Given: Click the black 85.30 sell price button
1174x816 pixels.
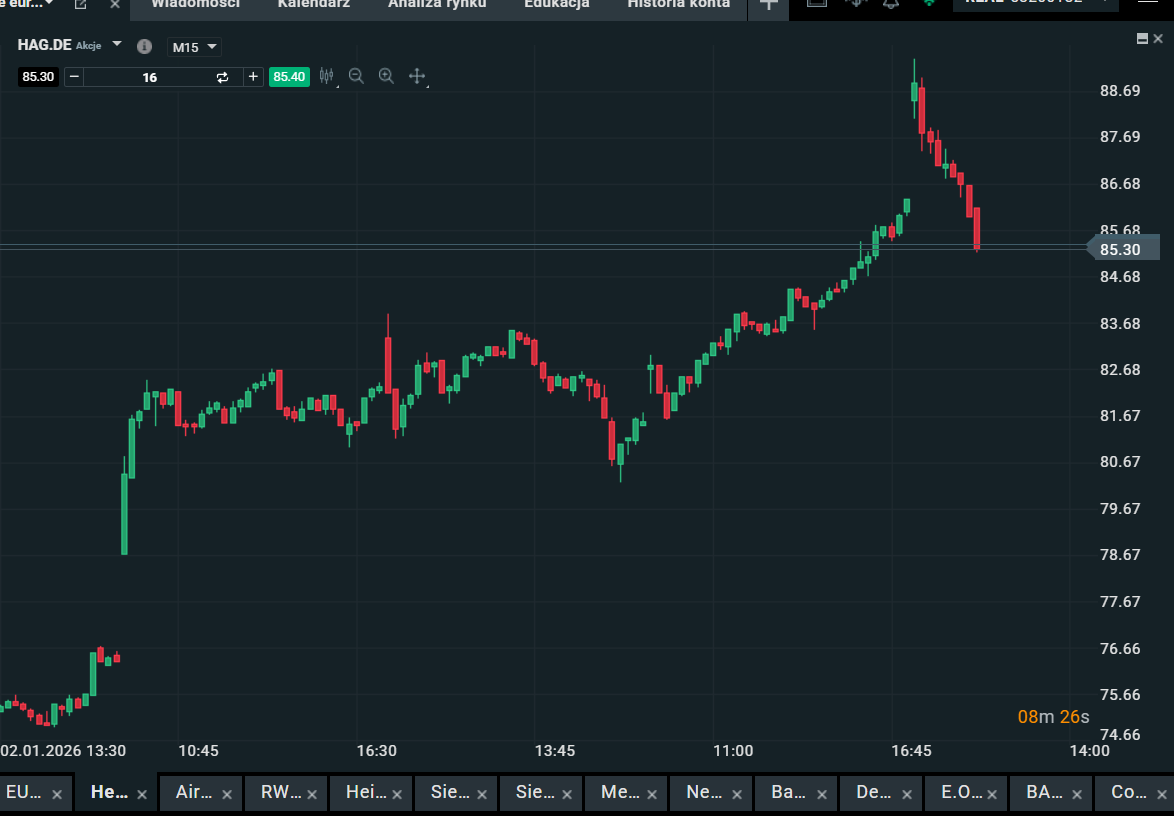Looking at the screenshot, I should [x=38, y=77].
